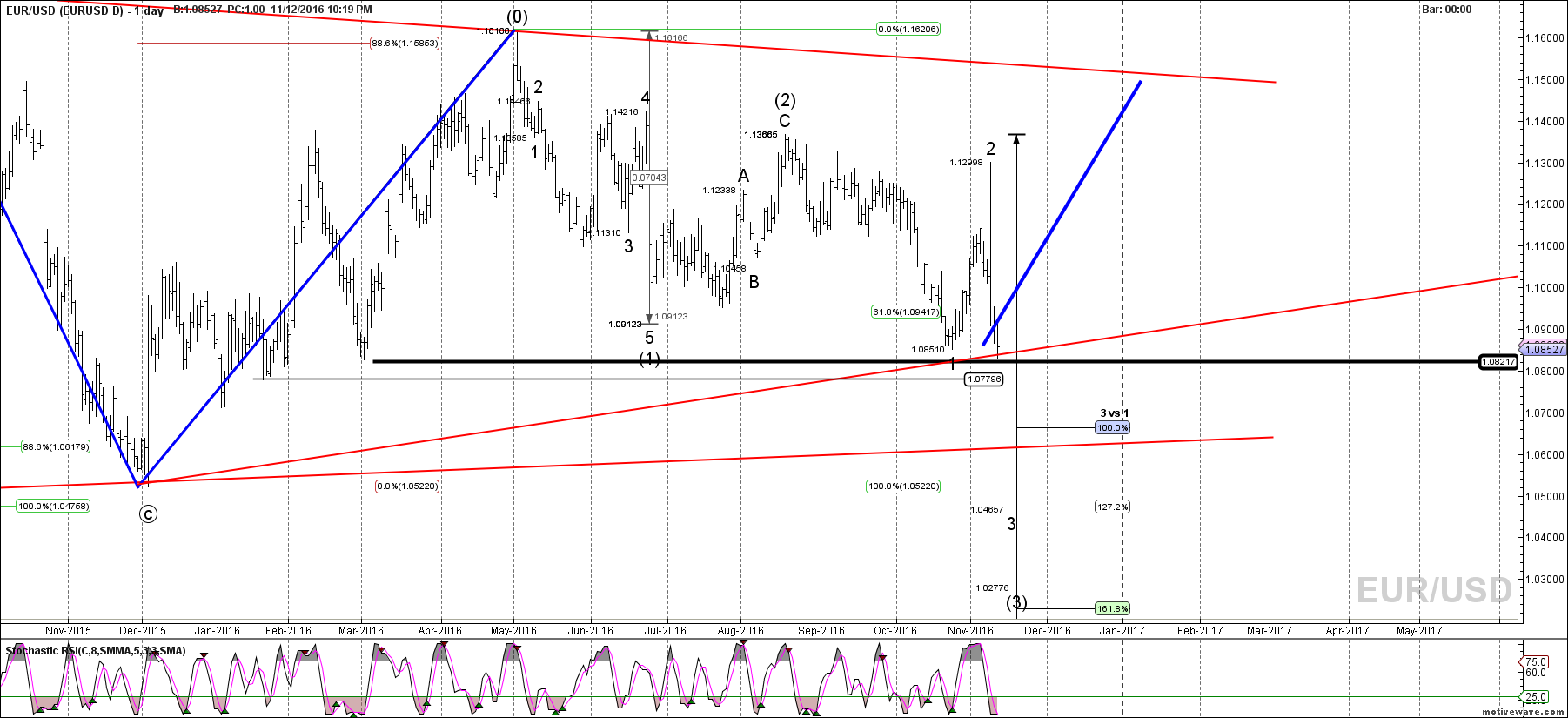
Task: Select the "0.0%(1.16206)" retracement label
Action: point(908,29)
